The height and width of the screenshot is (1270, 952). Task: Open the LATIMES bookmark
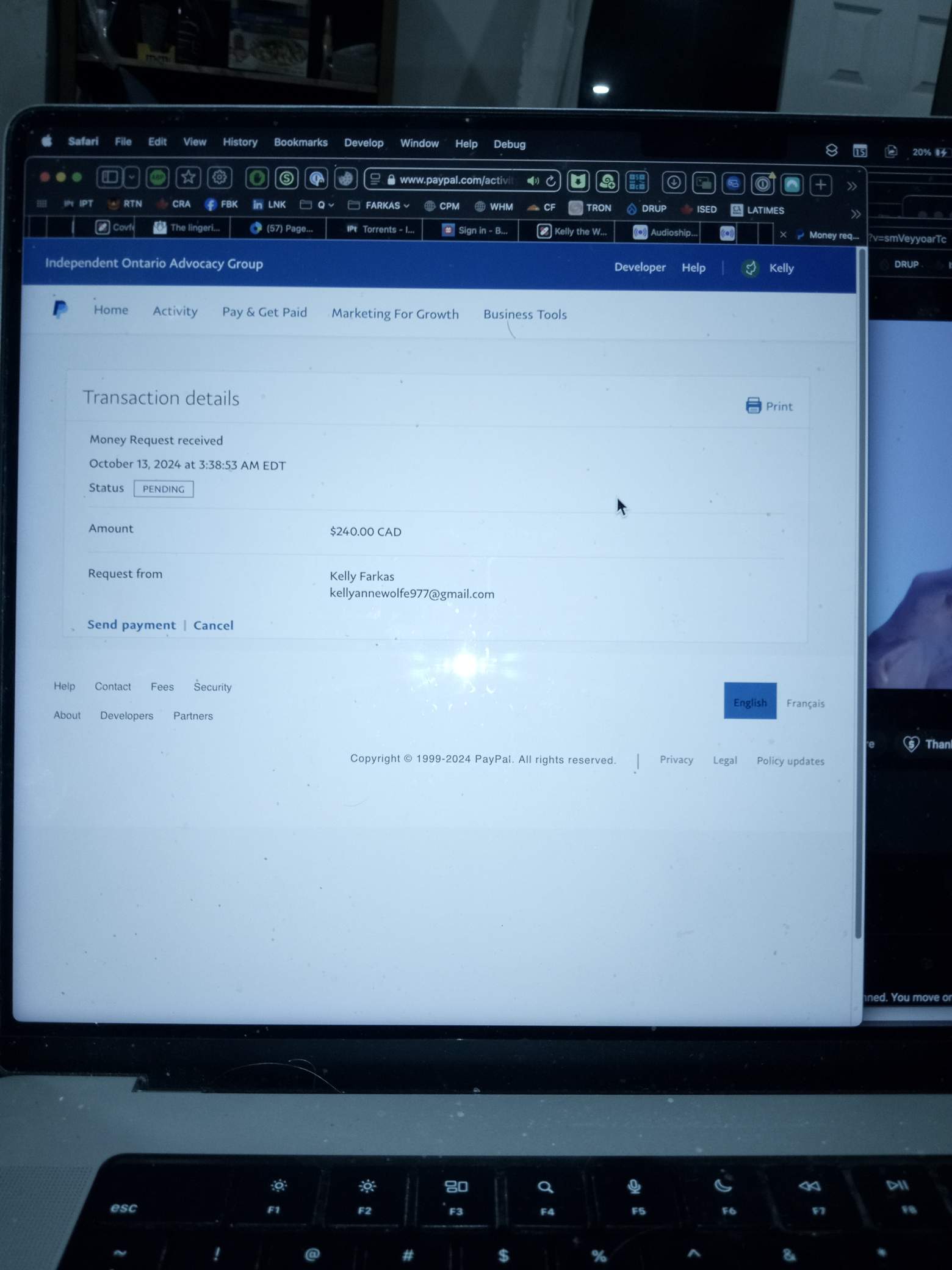click(x=757, y=210)
